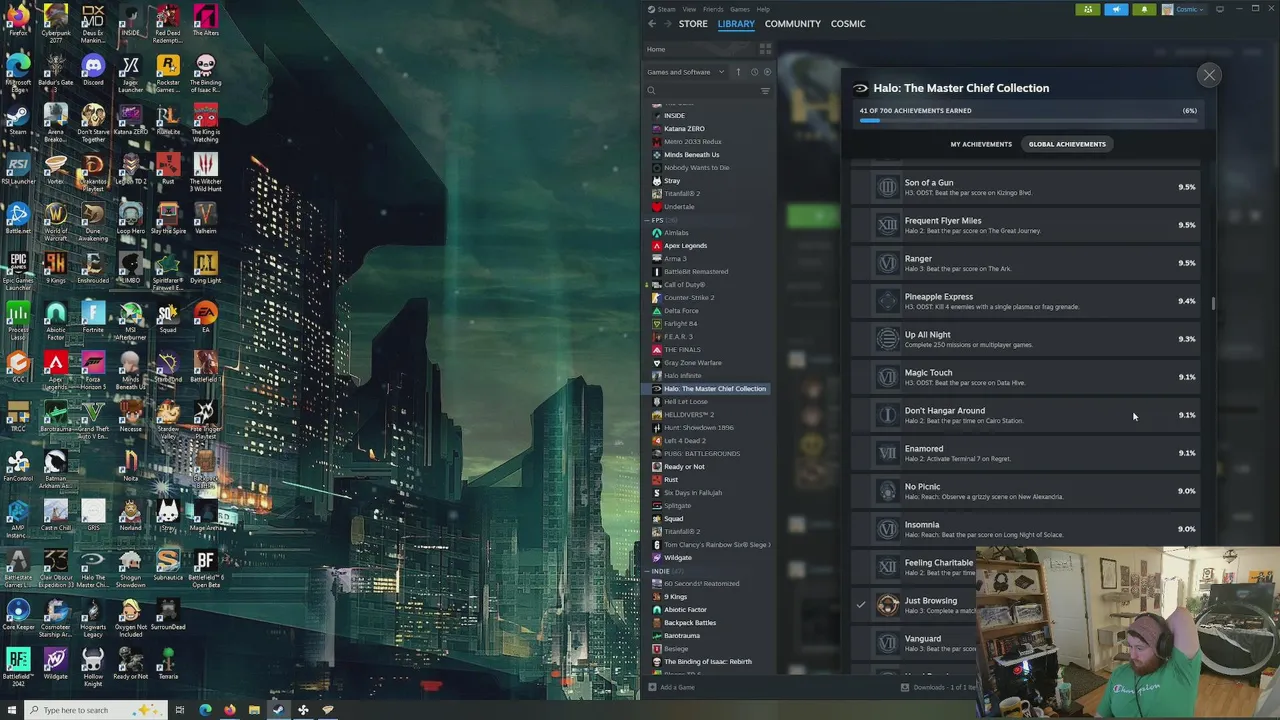The width and height of the screenshot is (1280, 720).
Task: Select Ready or Not in the library list
Action: (x=684, y=467)
